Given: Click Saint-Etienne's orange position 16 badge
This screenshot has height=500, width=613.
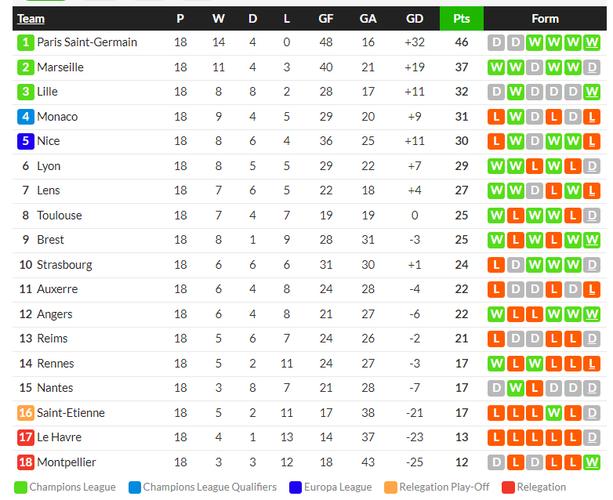Looking at the screenshot, I should pos(25,413).
